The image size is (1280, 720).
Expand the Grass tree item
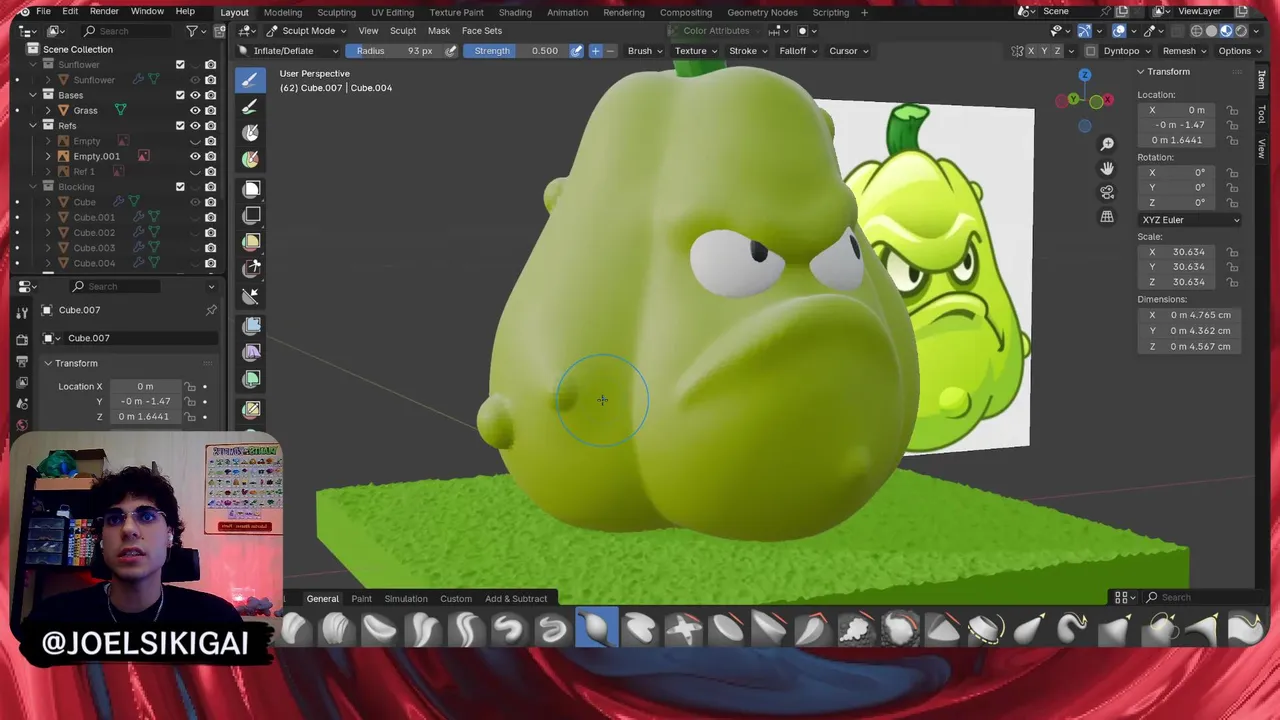click(48, 110)
